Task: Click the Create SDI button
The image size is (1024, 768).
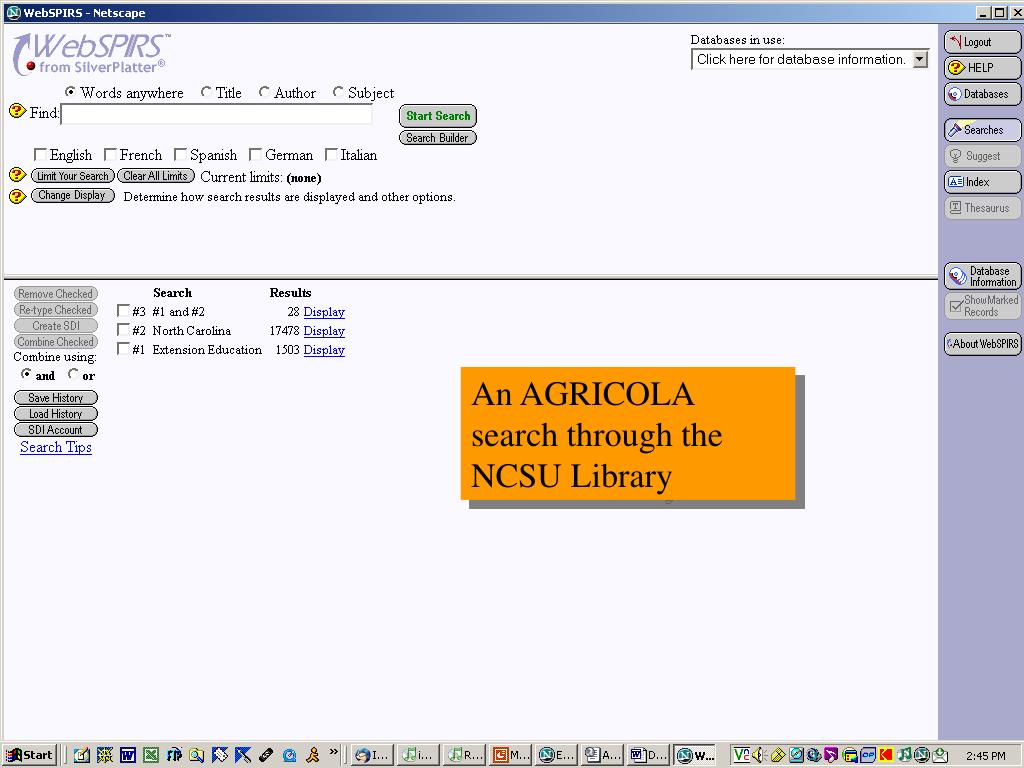Action: 56,326
